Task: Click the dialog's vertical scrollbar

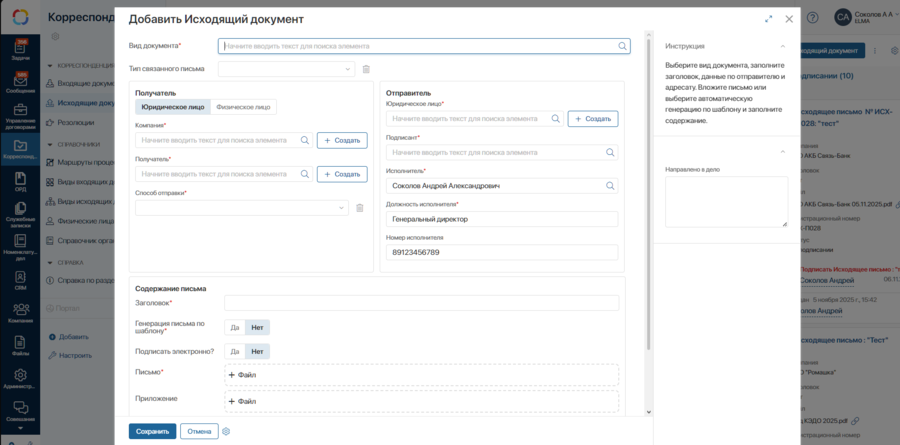Action: click(648, 200)
